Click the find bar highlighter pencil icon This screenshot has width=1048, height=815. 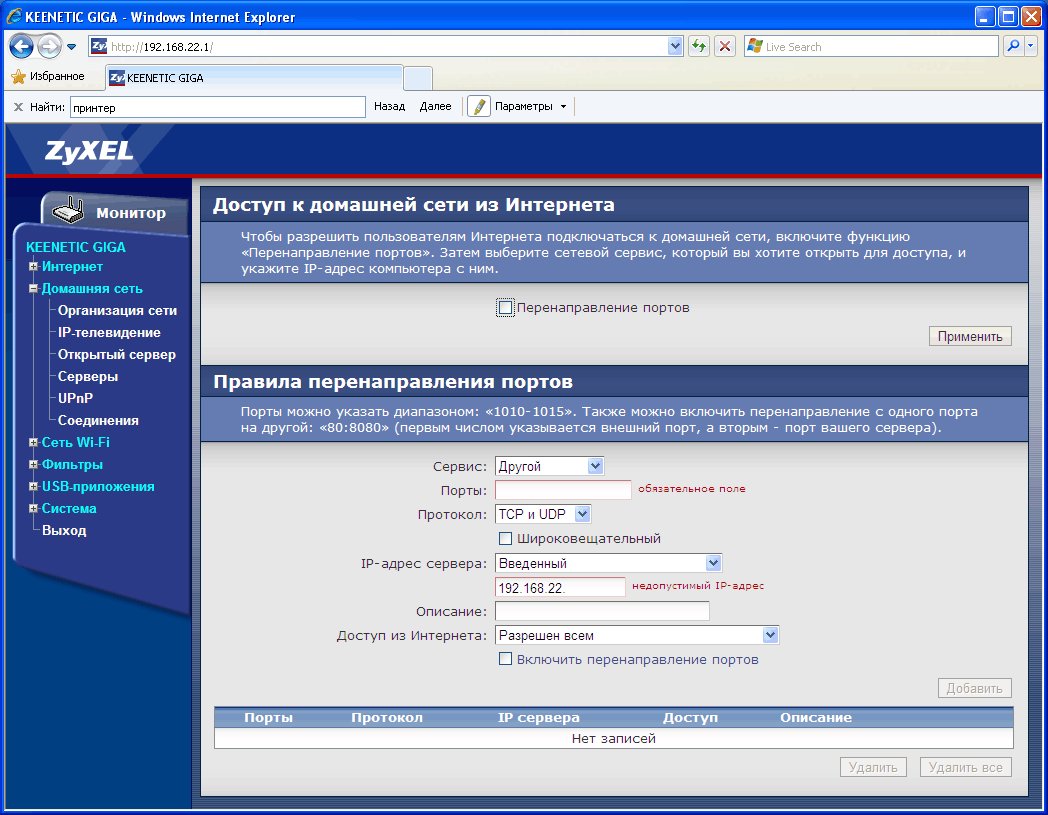tap(479, 106)
